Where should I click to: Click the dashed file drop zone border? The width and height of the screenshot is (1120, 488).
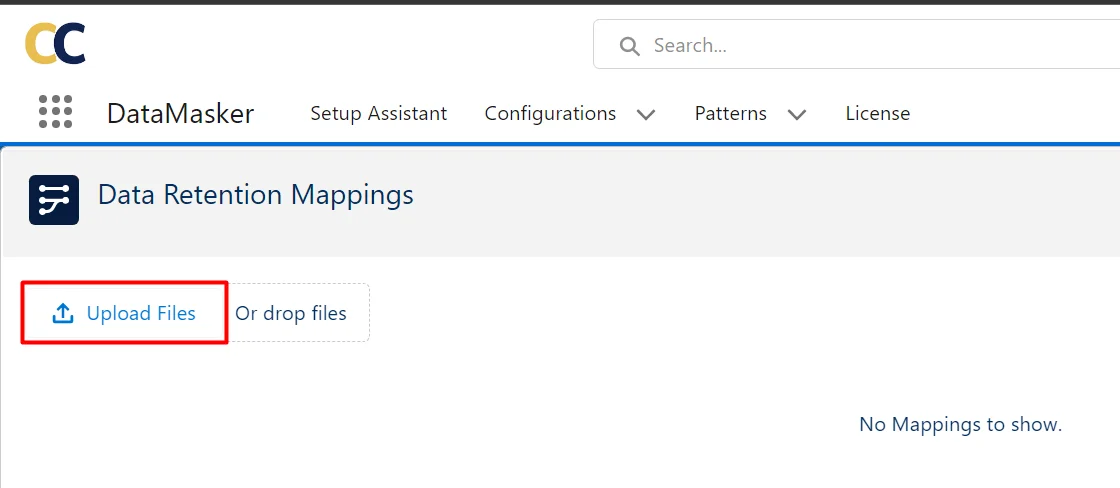369,313
